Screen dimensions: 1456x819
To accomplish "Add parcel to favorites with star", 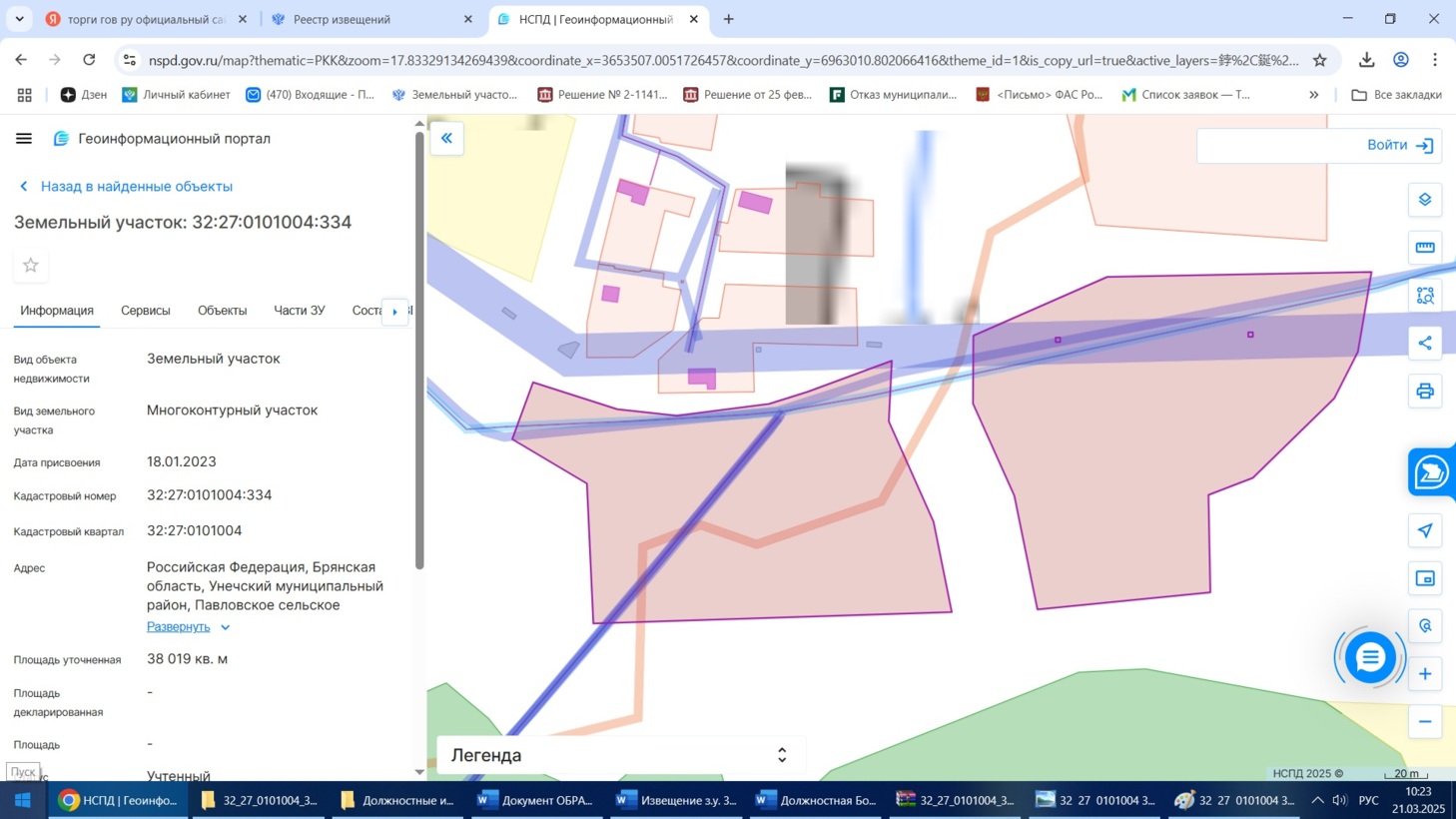I will click(31, 265).
